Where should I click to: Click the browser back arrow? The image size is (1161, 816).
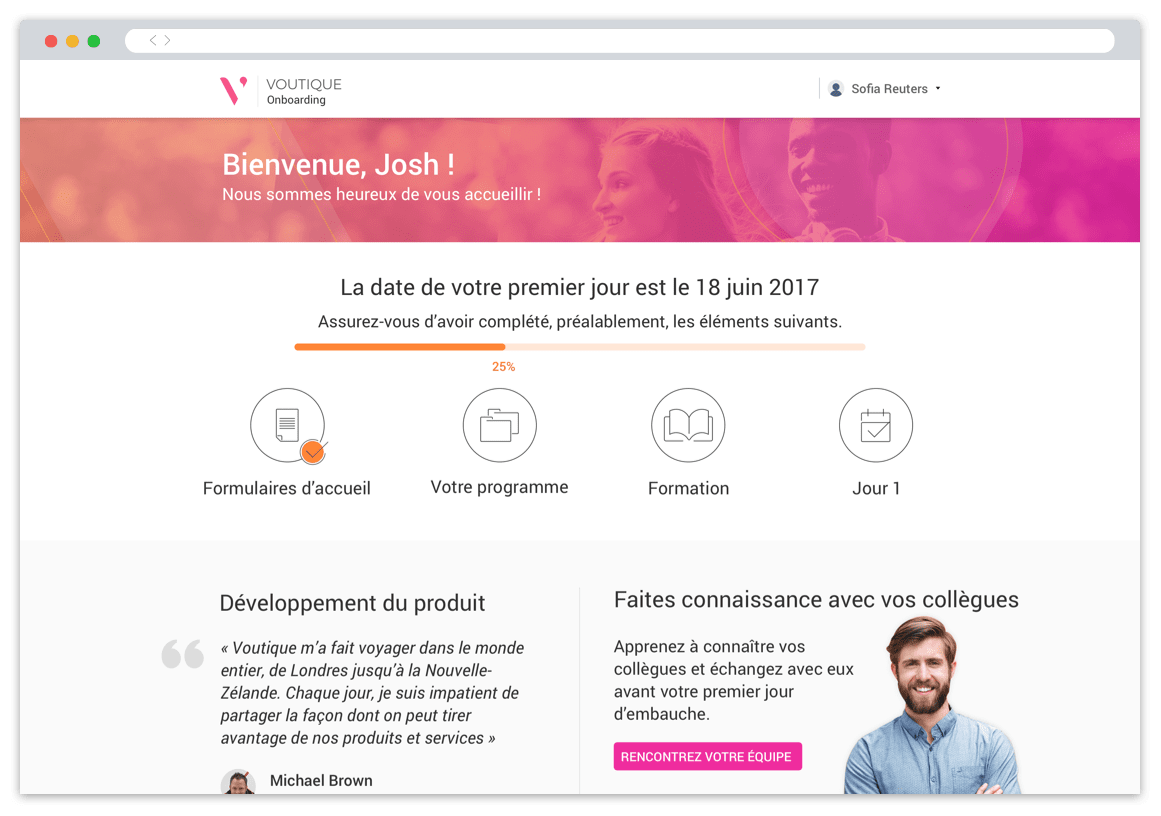pos(153,40)
